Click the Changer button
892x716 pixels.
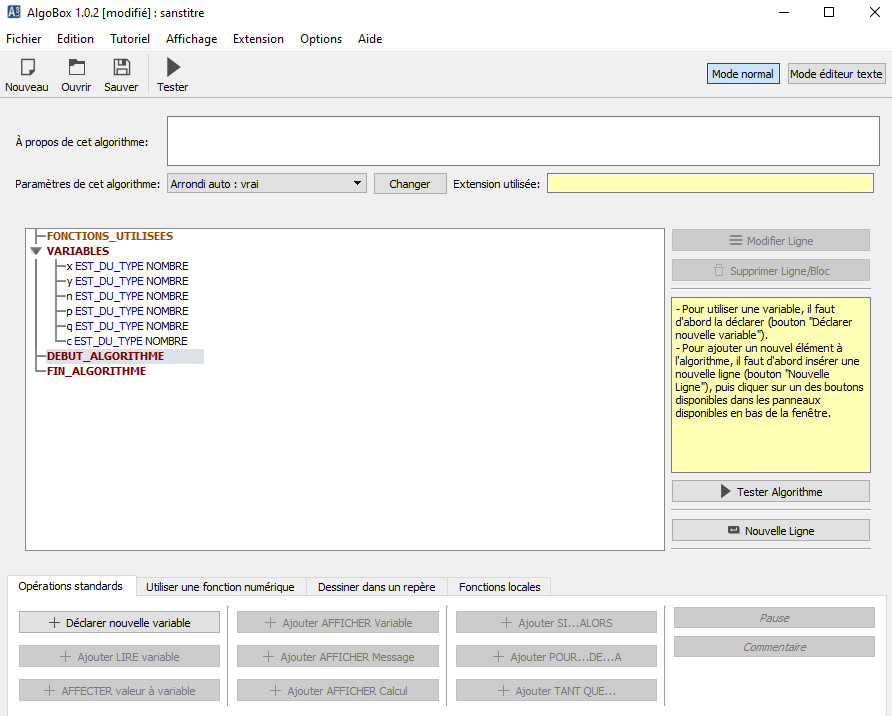coord(410,184)
